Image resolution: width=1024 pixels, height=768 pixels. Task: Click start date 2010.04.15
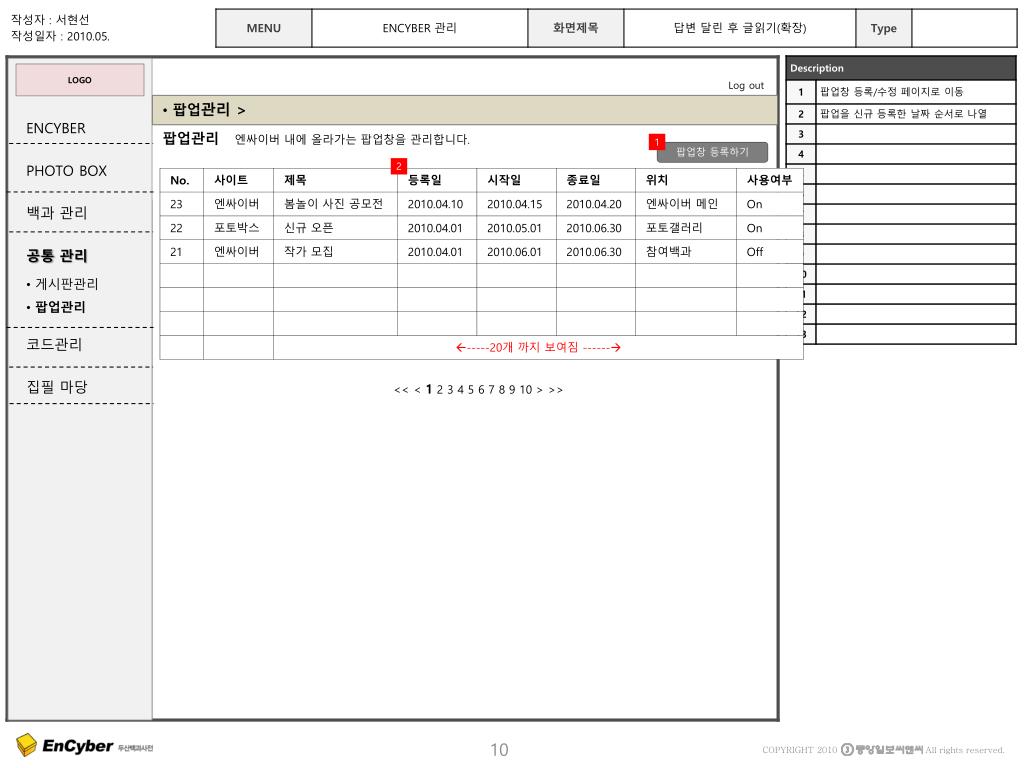(515, 204)
